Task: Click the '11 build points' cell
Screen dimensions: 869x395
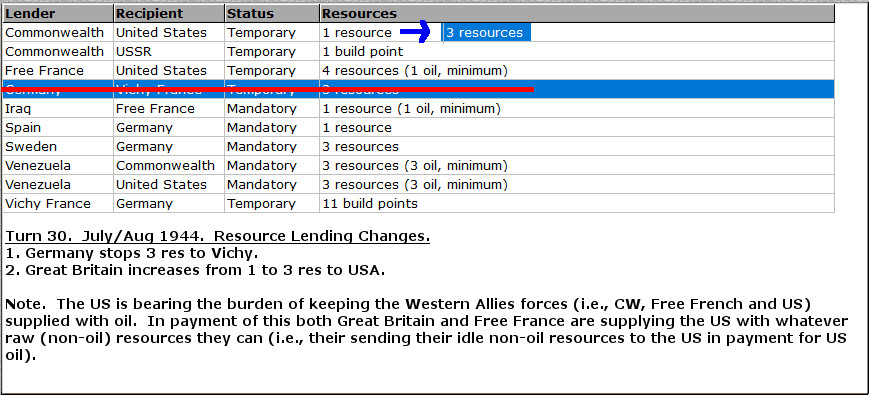Action: coord(577,203)
